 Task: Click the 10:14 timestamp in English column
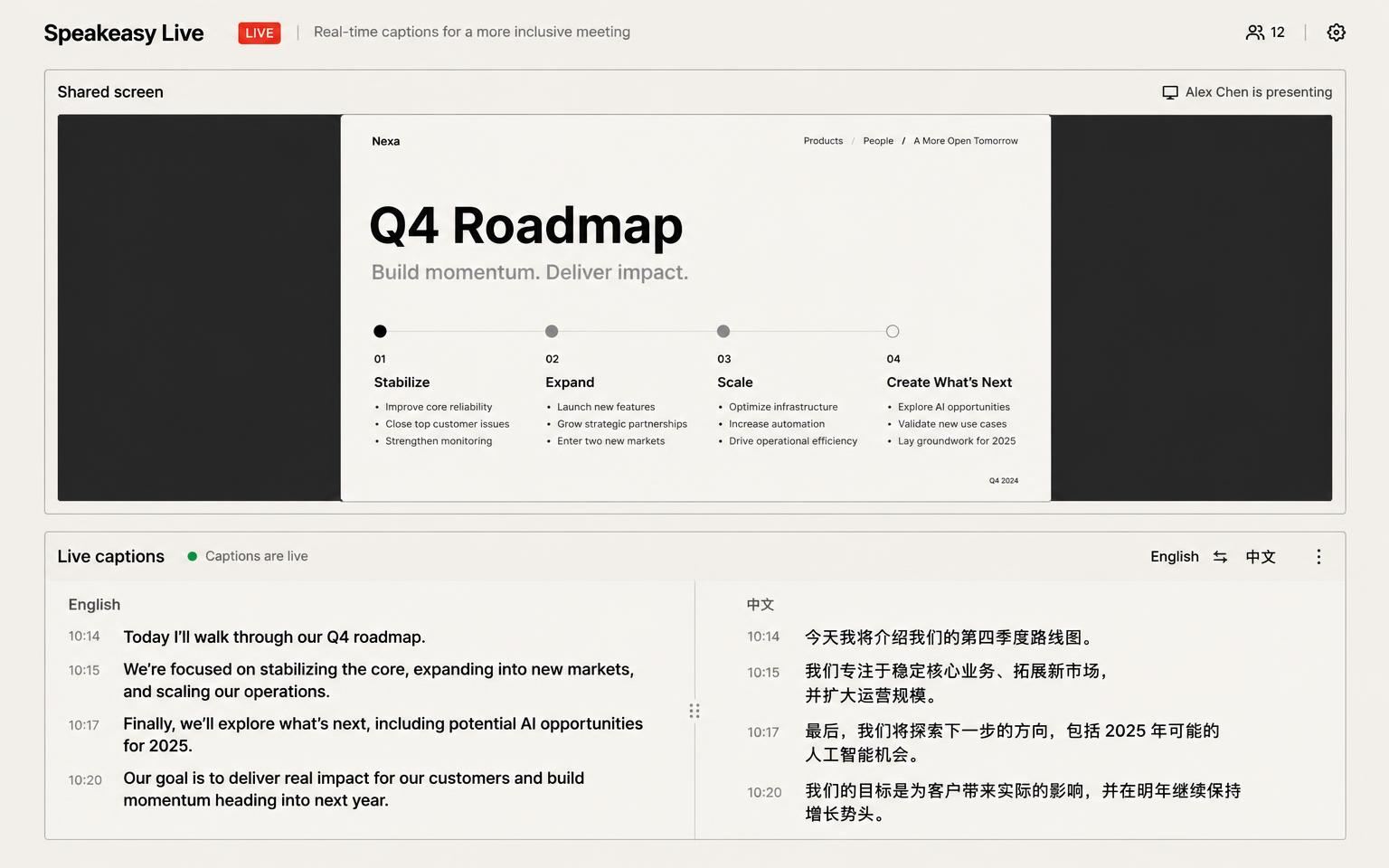pyautogui.click(x=84, y=637)
